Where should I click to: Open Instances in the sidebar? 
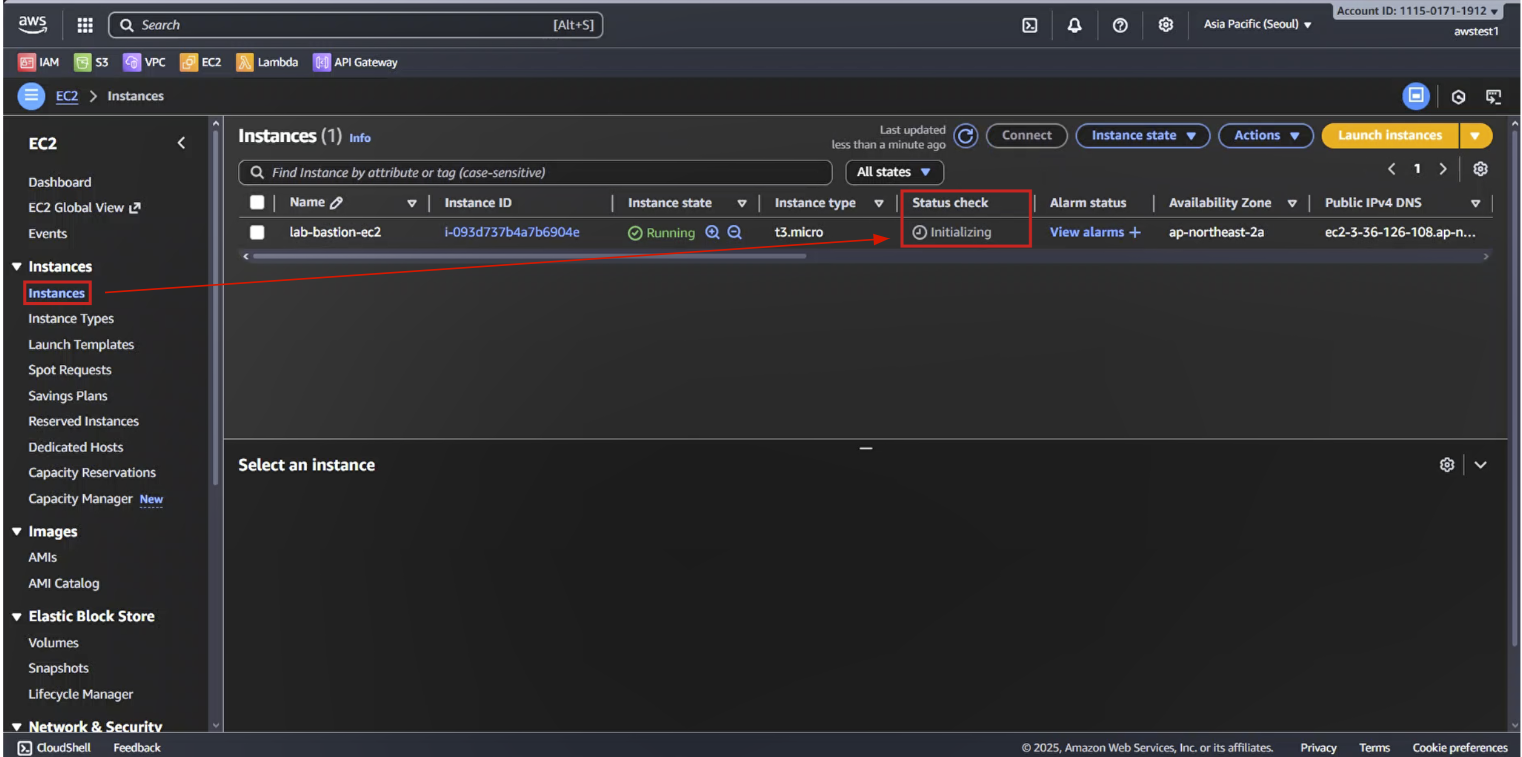(x=57, y=293)
